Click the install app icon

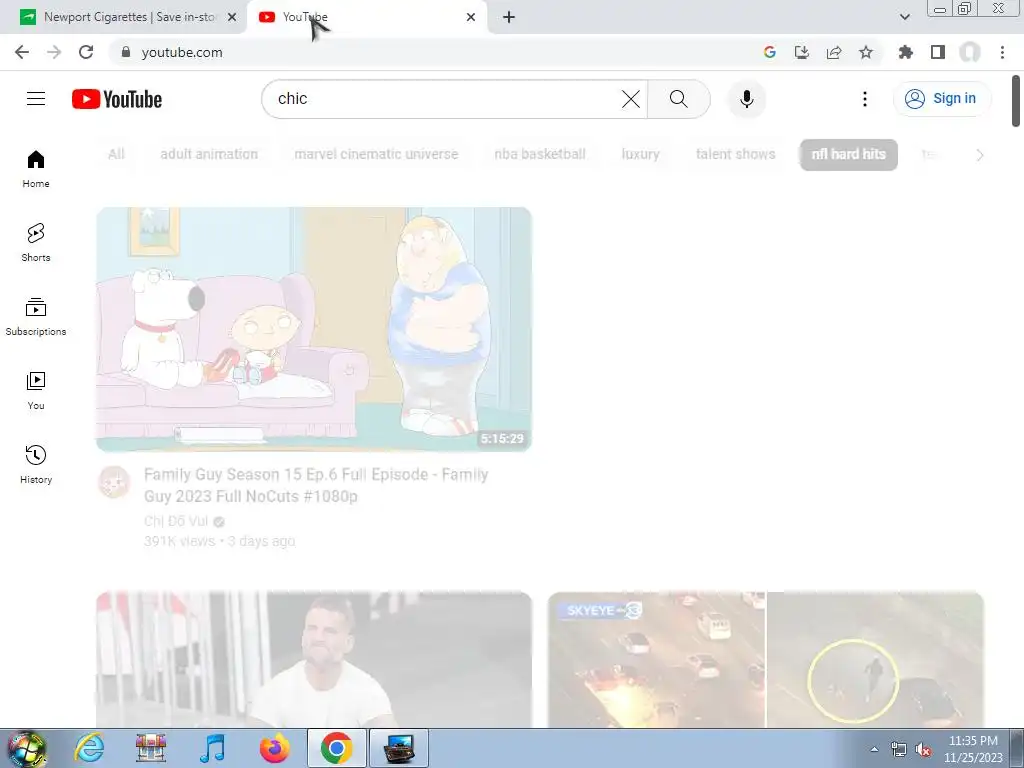801,52
